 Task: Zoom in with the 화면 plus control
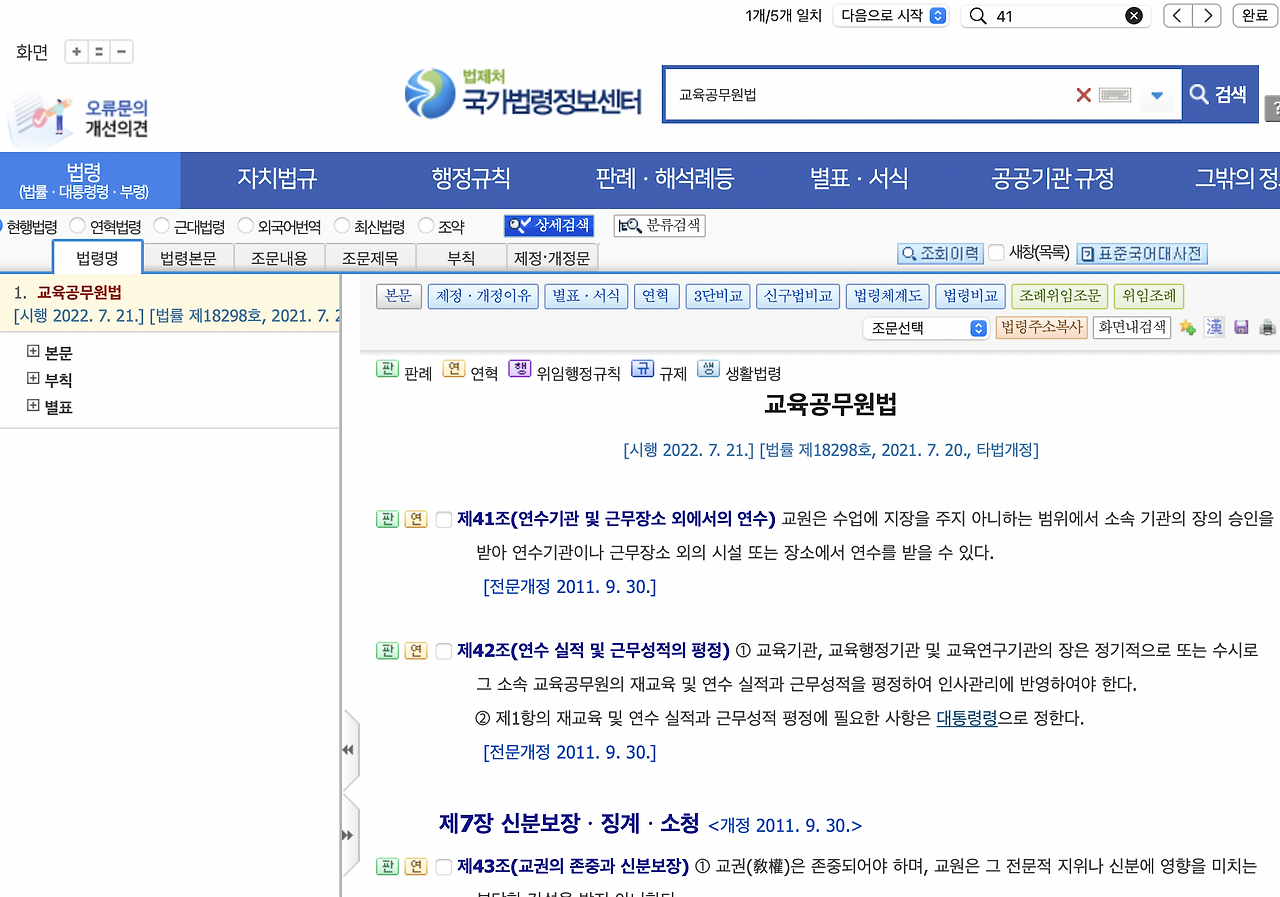point(76,51)
